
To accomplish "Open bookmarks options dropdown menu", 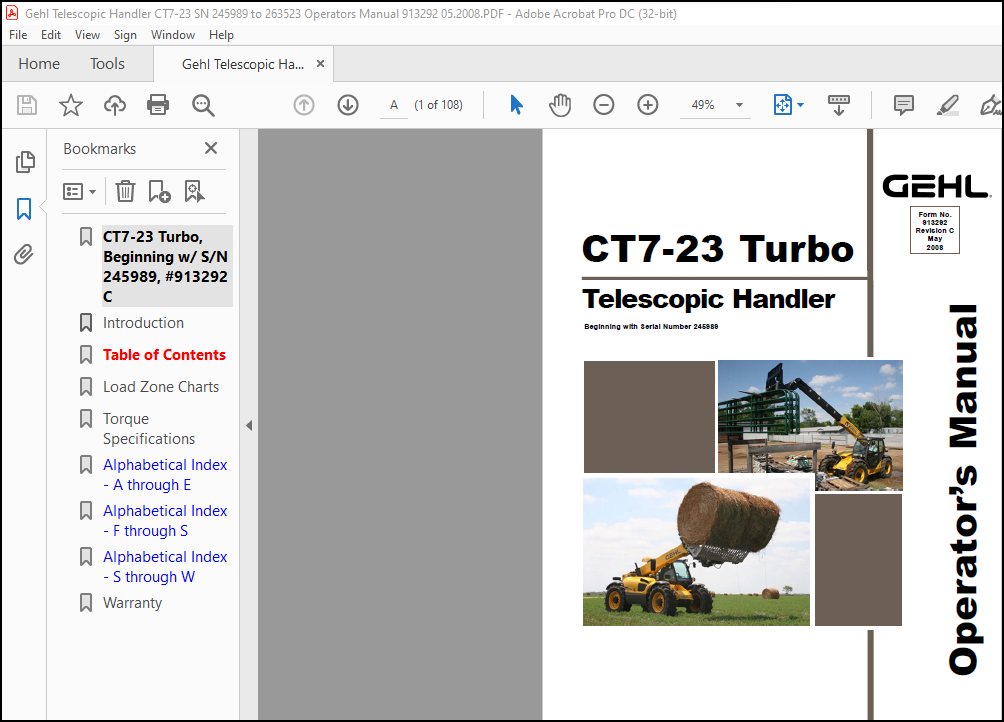I will click(79, 191).
